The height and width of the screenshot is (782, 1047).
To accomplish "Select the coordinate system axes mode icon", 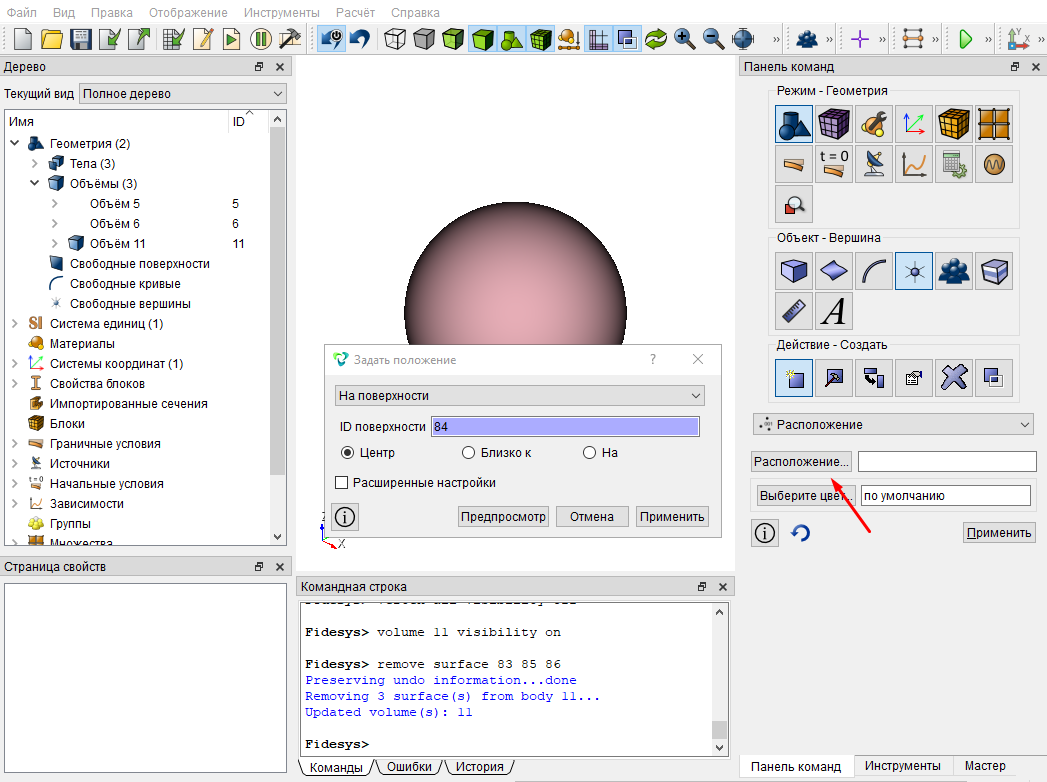I will (914, 124).
